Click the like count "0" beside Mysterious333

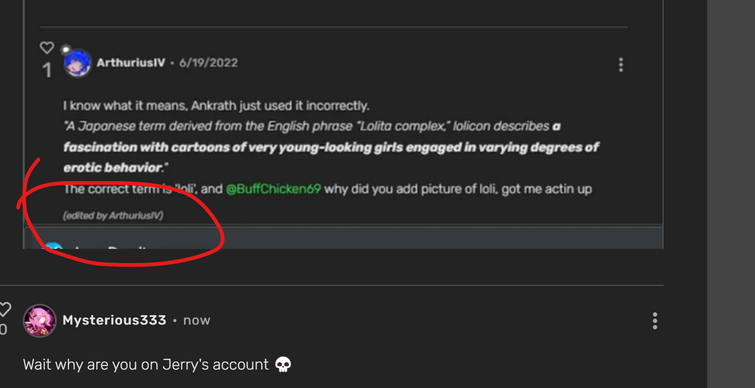pyautogui.click(x=3, y=330)
